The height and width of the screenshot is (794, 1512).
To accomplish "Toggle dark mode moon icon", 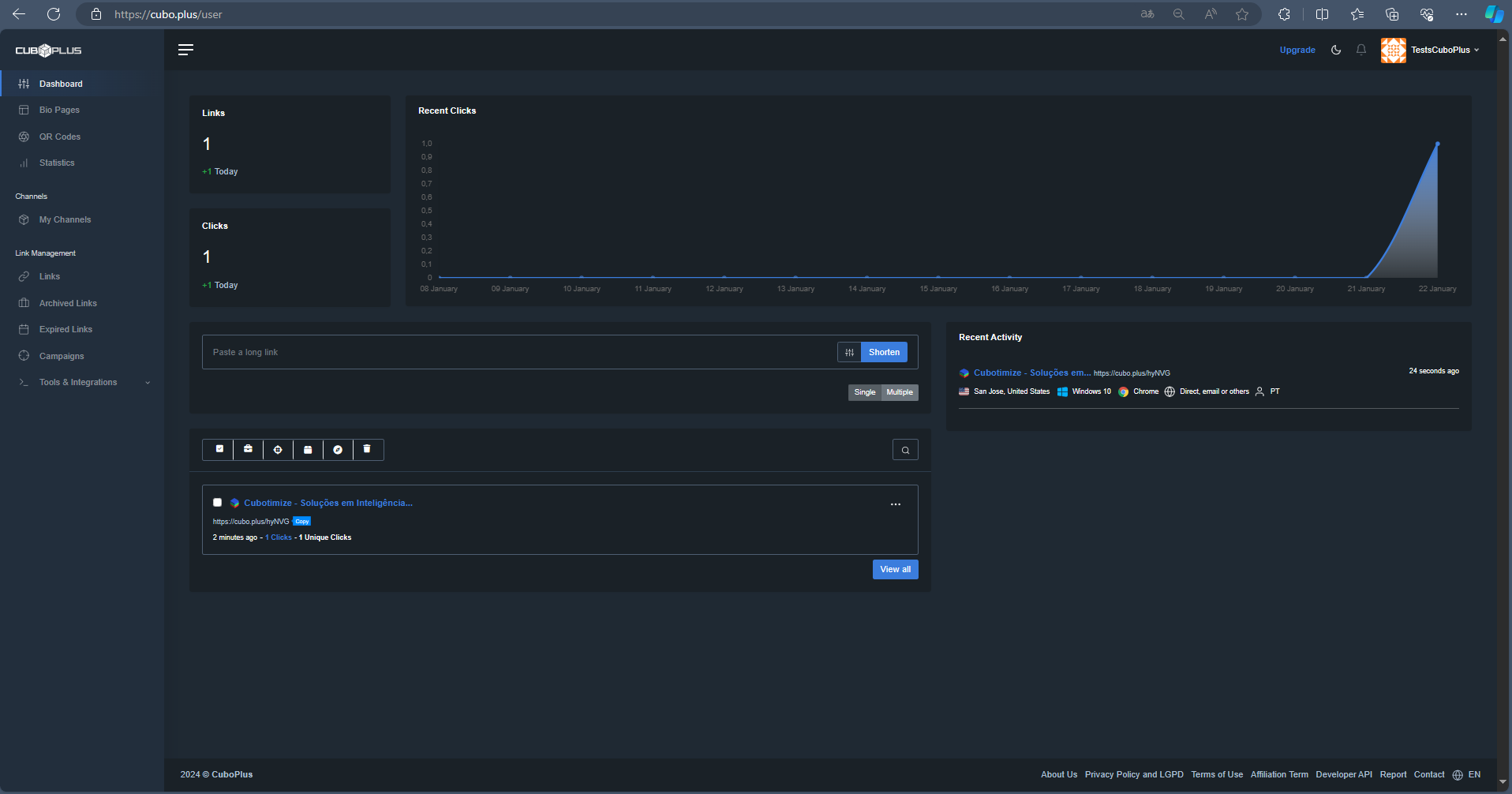I will [x=1336, y=50].
